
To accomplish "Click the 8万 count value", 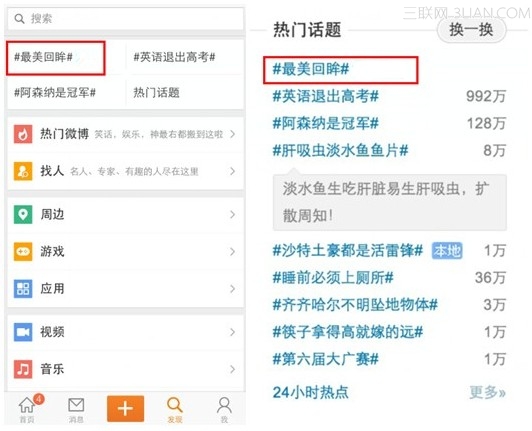I will [x=495, y=150].
